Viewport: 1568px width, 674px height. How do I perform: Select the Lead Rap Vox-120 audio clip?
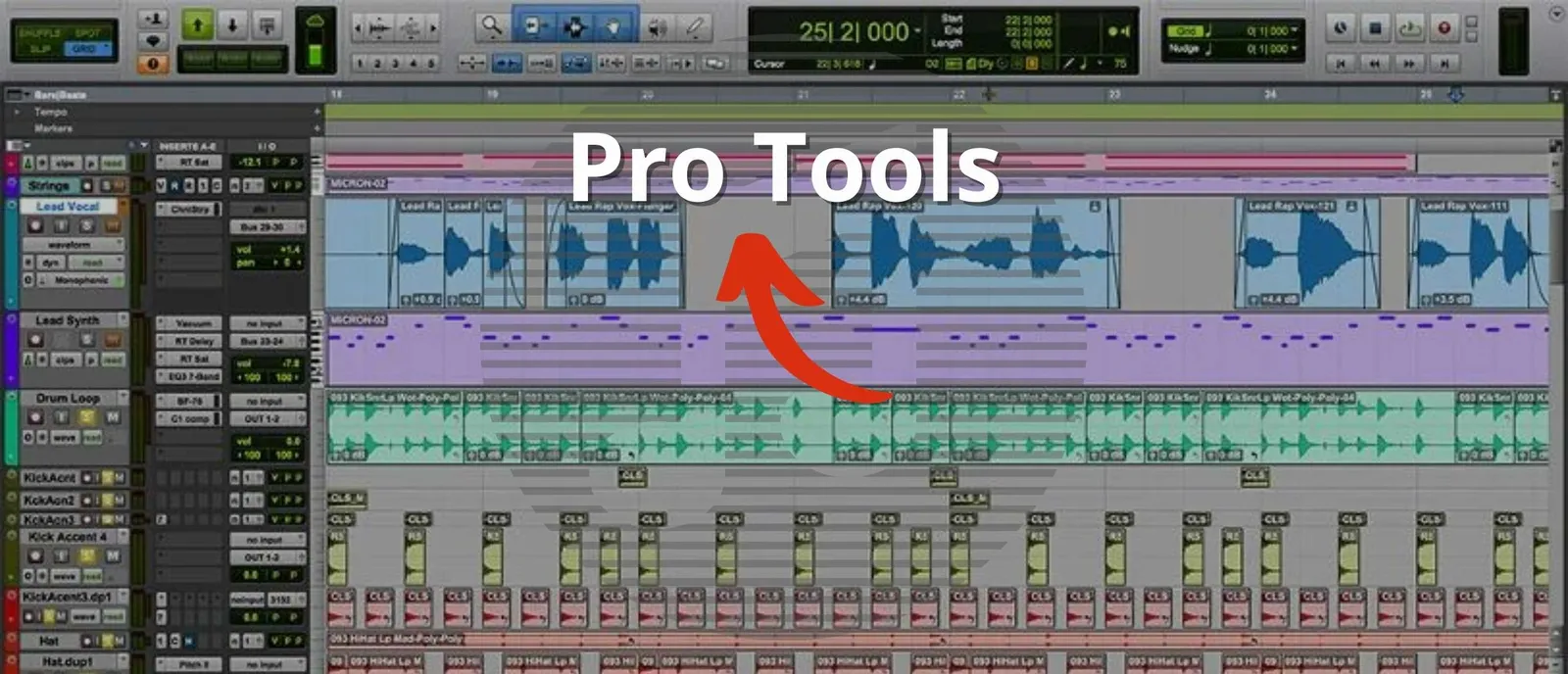point(975,252)
